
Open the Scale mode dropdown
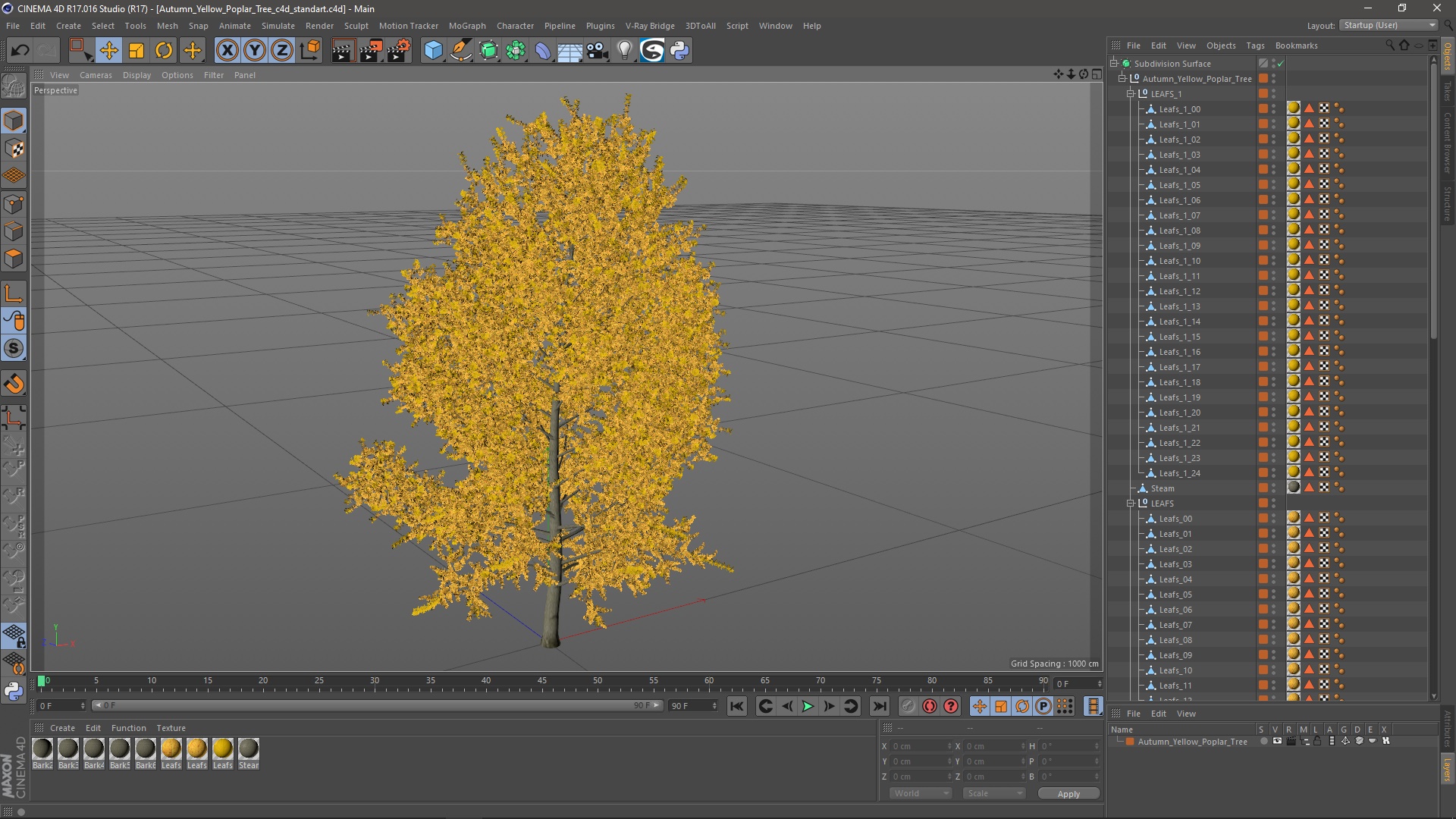pos(994,793)
